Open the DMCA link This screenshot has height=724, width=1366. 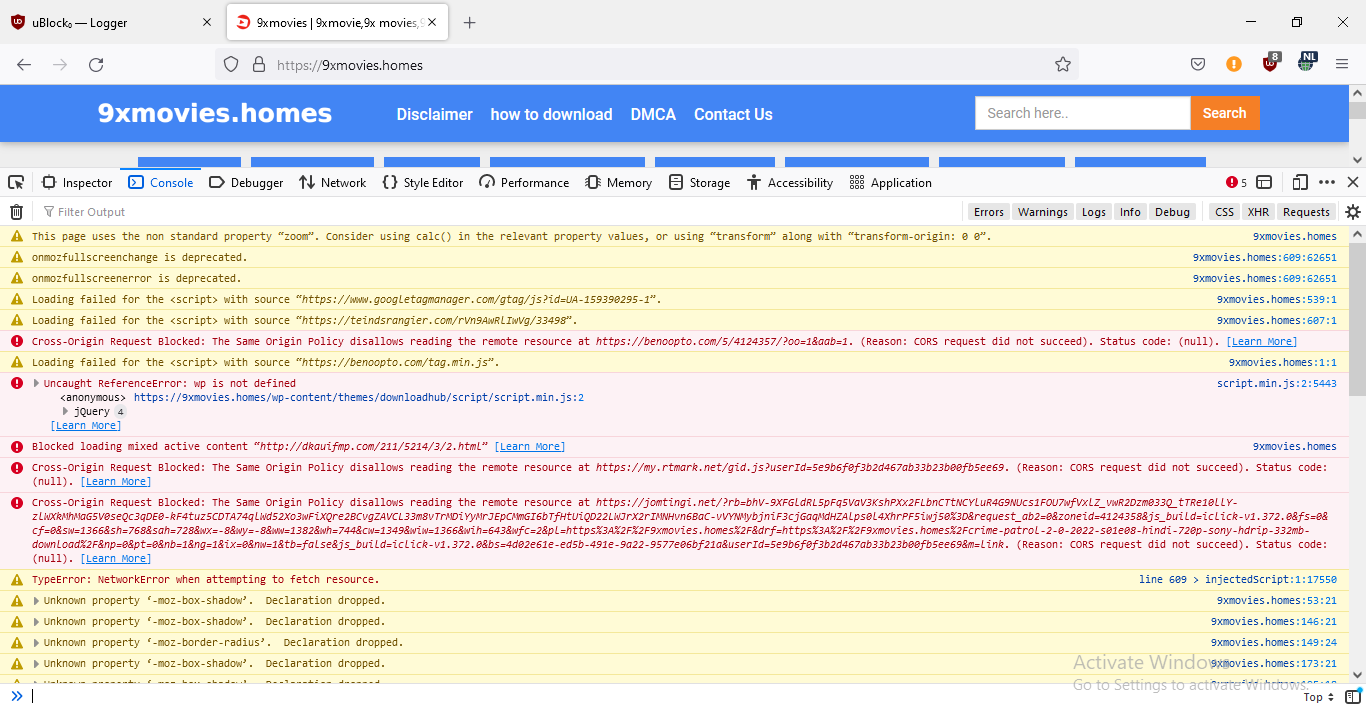tap(653, 114)
